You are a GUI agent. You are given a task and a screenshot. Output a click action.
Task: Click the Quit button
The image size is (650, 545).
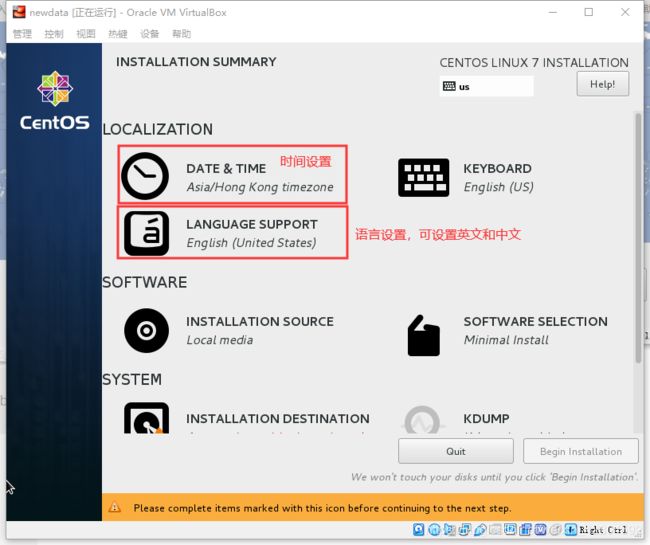pos(456,451)
